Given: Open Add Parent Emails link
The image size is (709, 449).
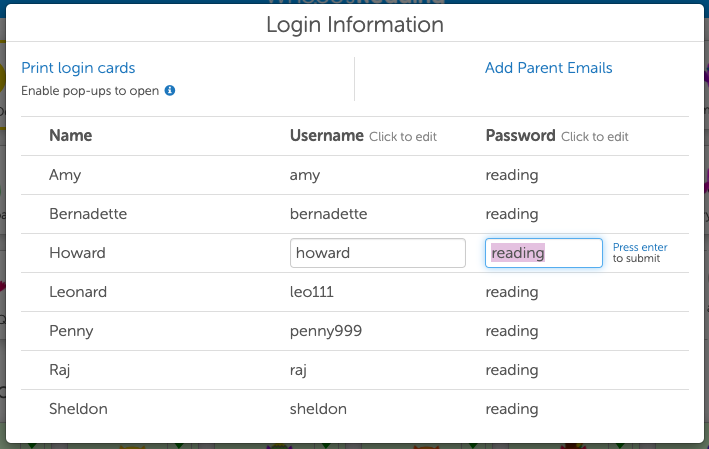Looking at the screenshot, I should 548,68.
